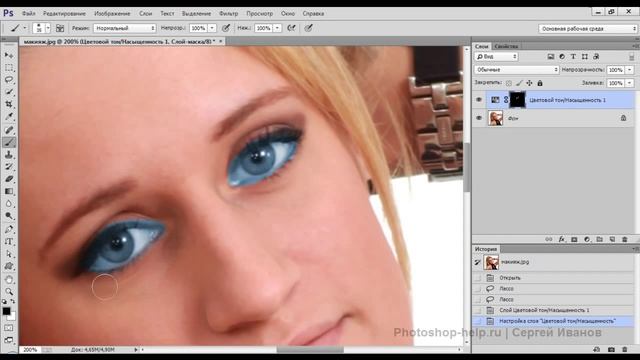Image resolution: width=640 pixels, height=360 pixels.
Task: Delete layer trash icon in Layers panel
Action: click(x=624, y=240)
